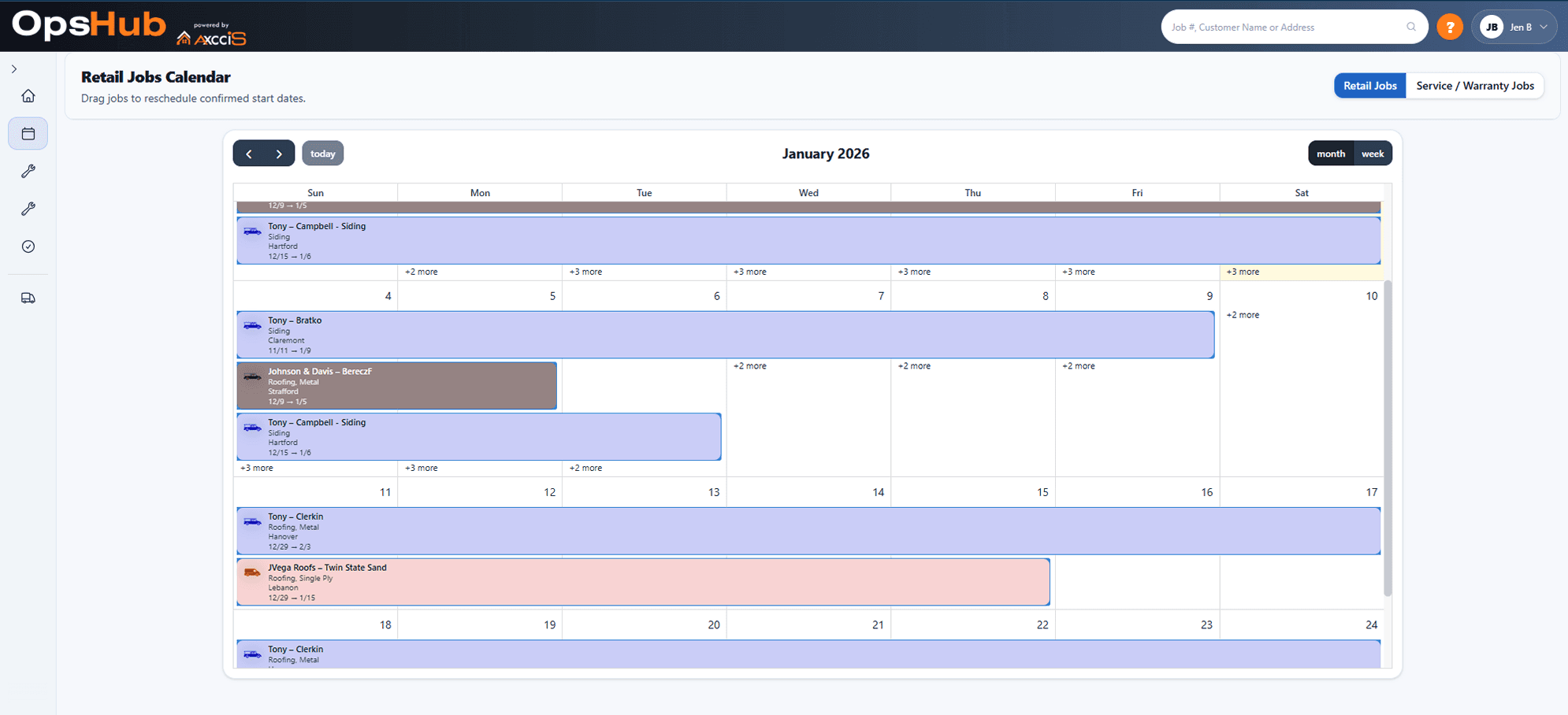Open the Jen B account dropdown
The height and width of the screenshot is (715, 1568).
(x=1514, y=26)
